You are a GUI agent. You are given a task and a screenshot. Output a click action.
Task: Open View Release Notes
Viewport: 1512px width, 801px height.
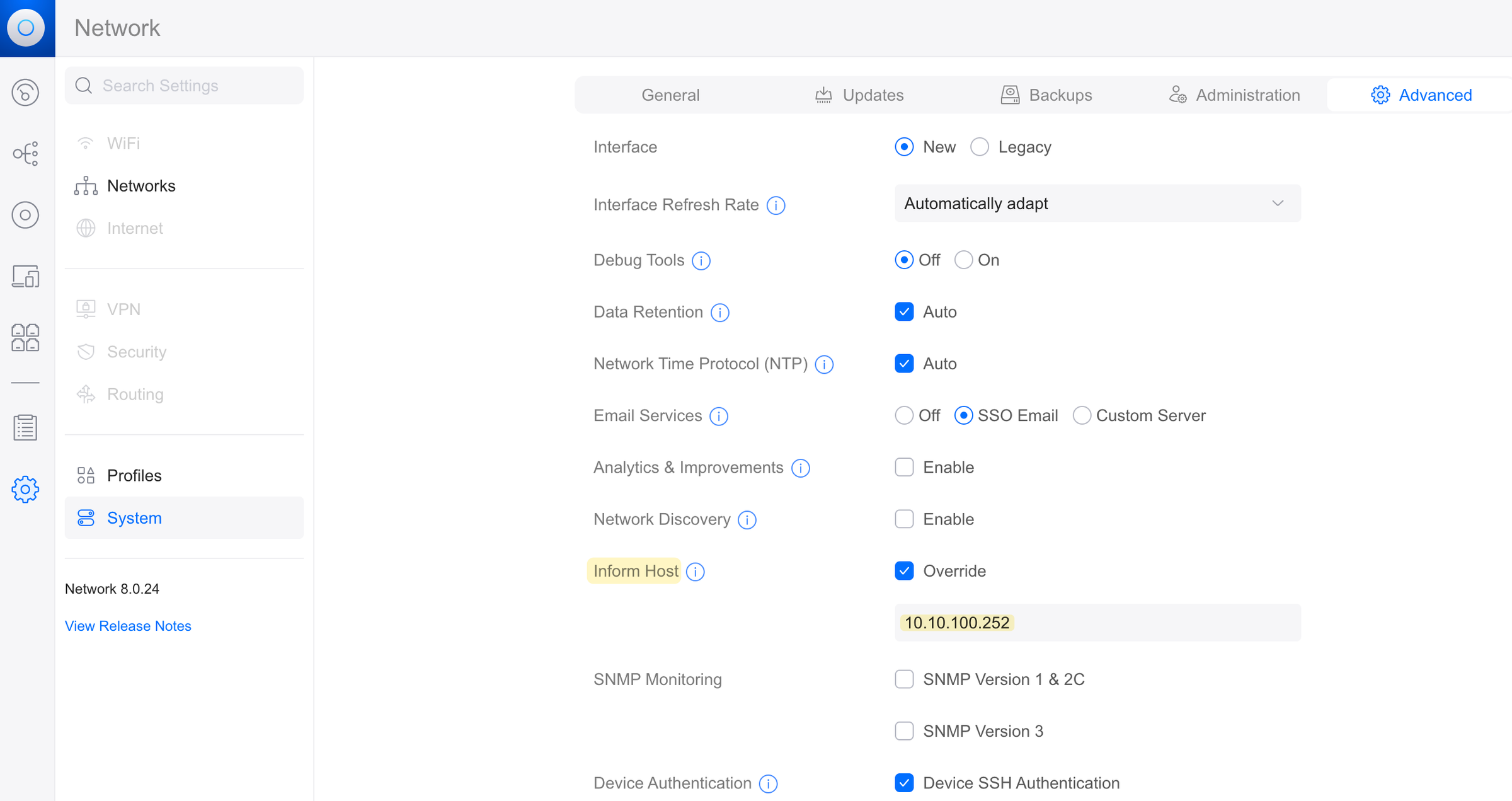click(x=128, y=625)
